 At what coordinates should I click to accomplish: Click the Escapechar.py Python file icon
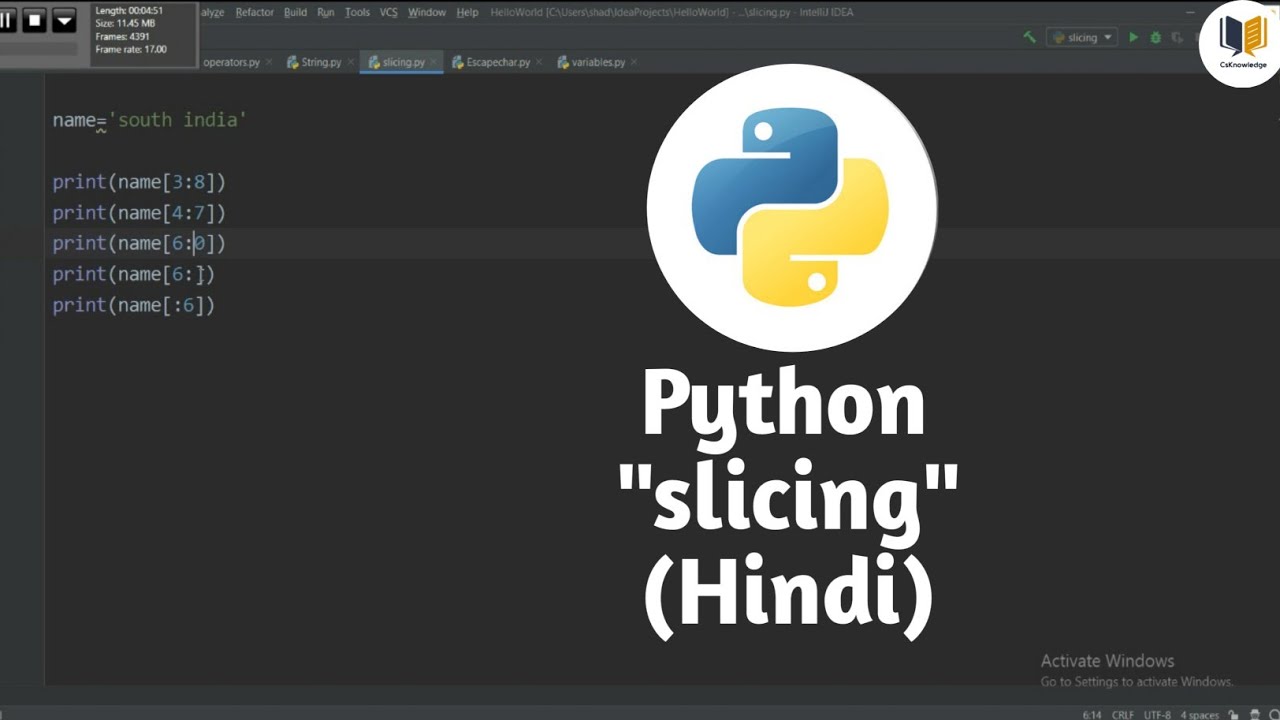458,62
